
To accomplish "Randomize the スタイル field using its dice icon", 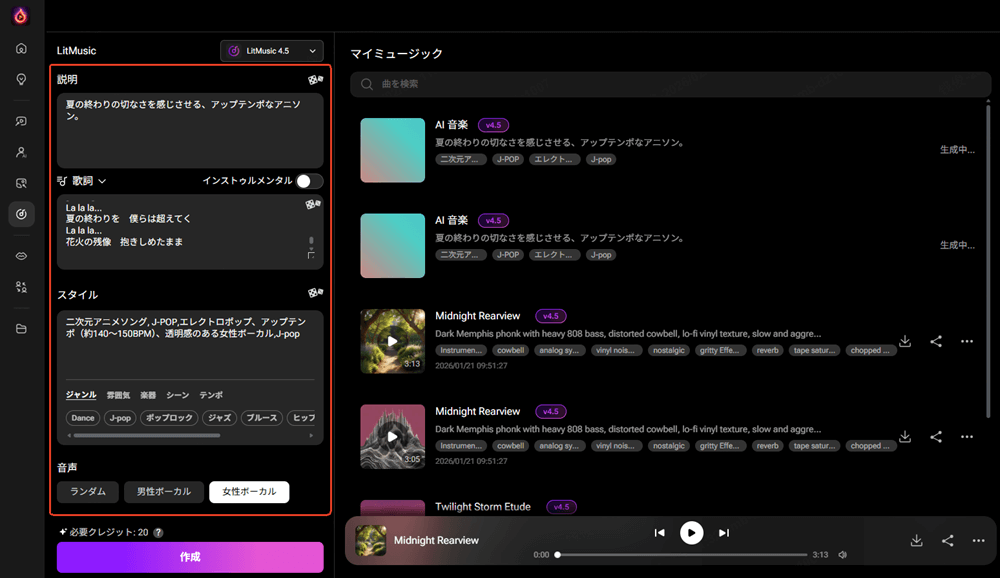I will [x=315, y=292].
